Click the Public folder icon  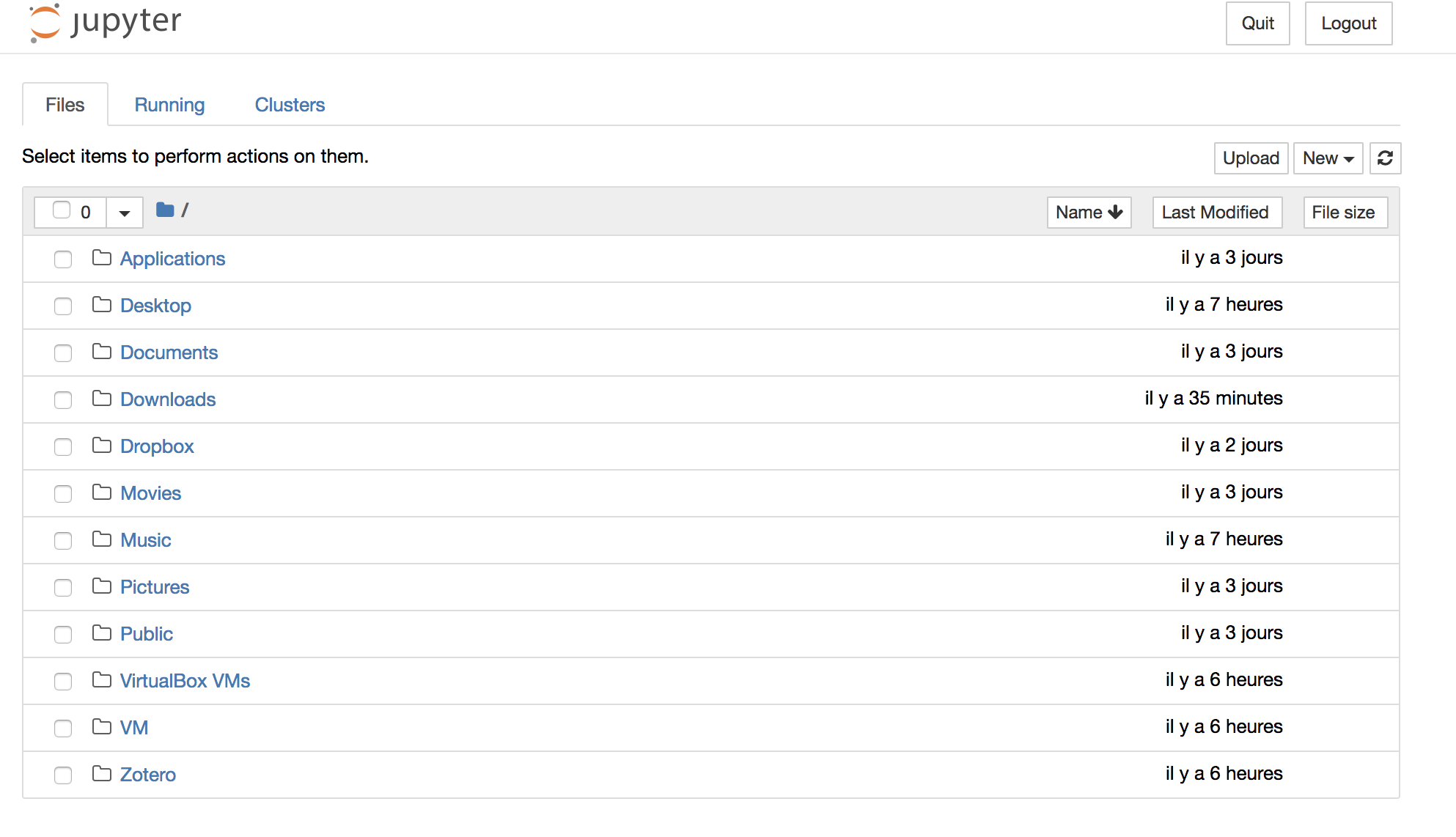102,633
